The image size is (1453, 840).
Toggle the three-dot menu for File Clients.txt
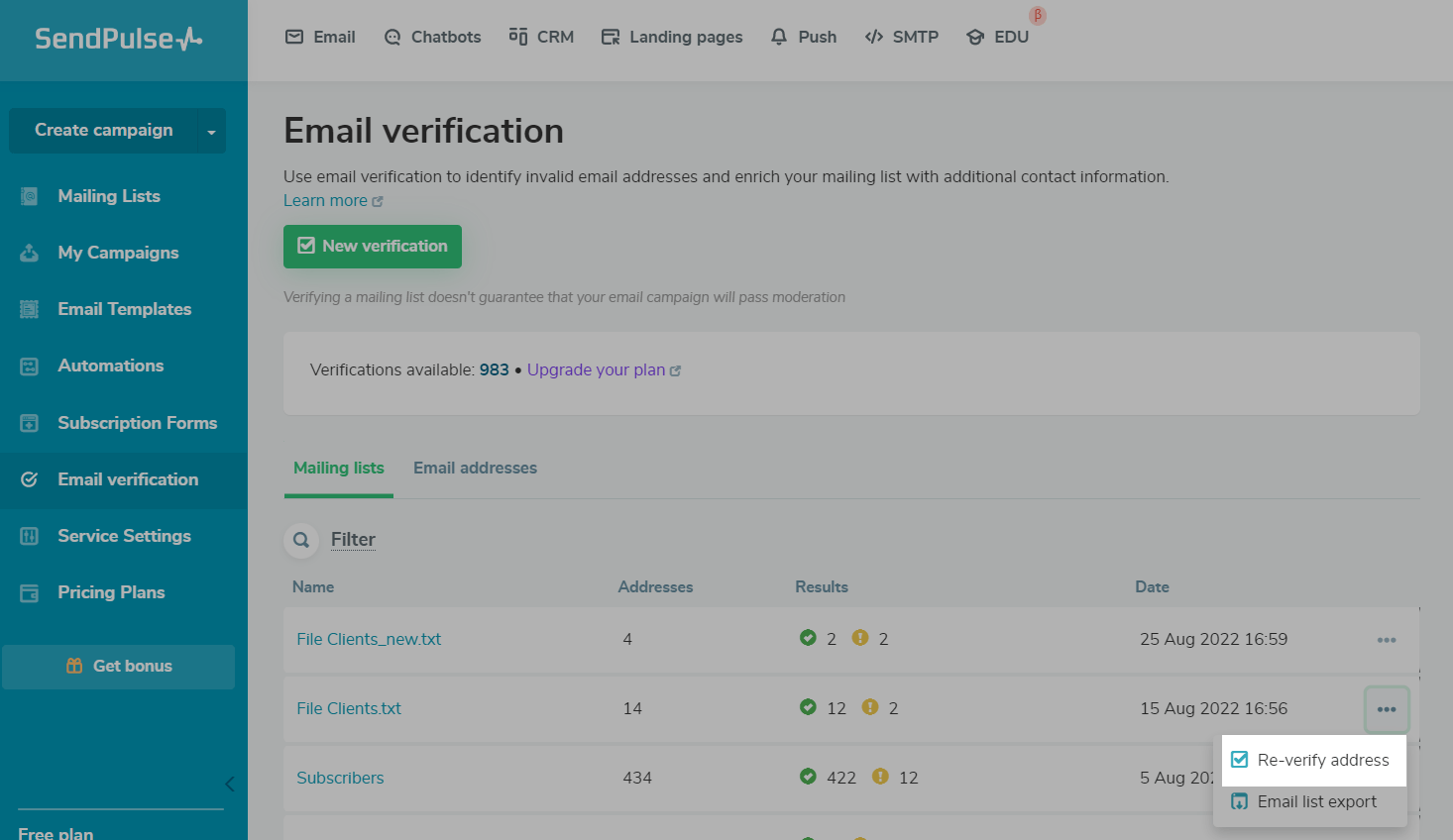point(1387,709)
